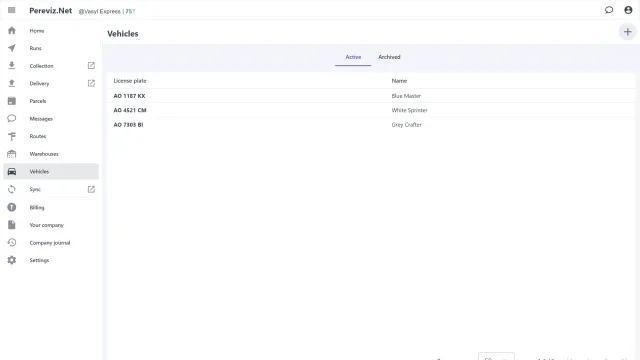Open vehicle AO 7303 BI row
The width and height of the screenshot is (640, 360).
pyautogui.click(x=371, y=125)
